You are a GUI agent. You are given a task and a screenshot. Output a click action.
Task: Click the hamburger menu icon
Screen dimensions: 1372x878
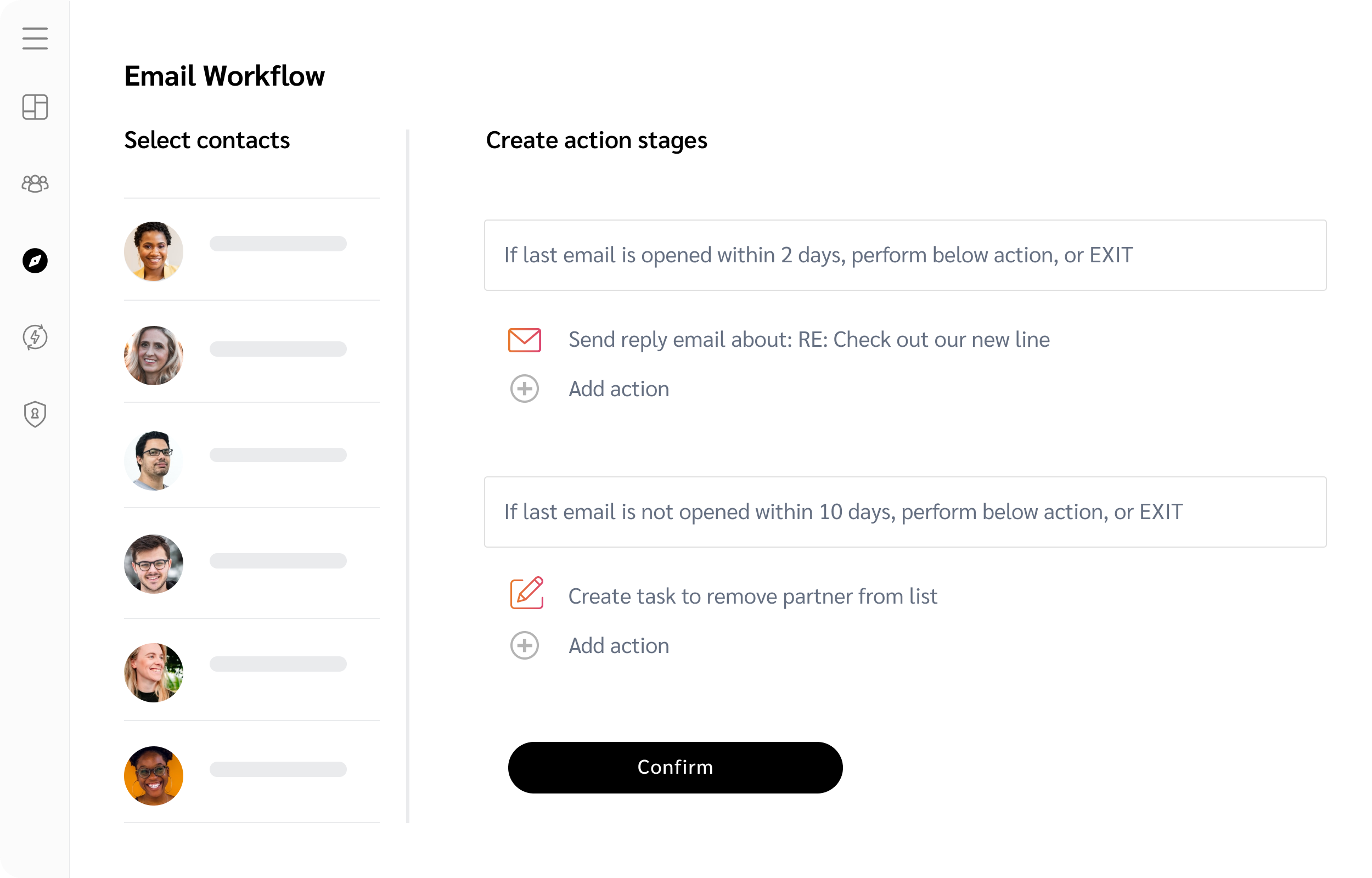(35, 38)
